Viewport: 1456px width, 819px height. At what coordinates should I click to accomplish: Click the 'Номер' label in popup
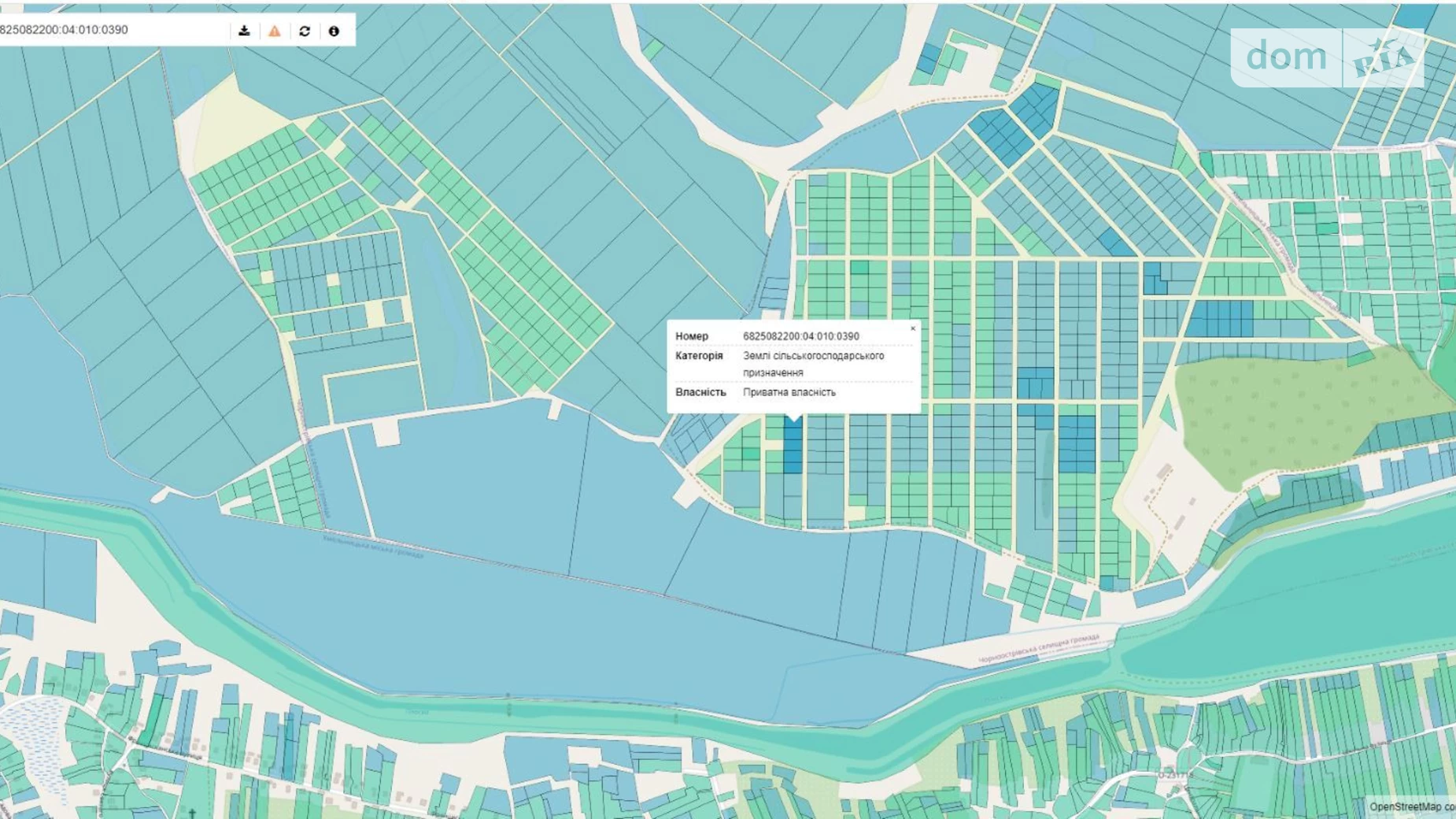pyautogui.click(x=692, y=336)
